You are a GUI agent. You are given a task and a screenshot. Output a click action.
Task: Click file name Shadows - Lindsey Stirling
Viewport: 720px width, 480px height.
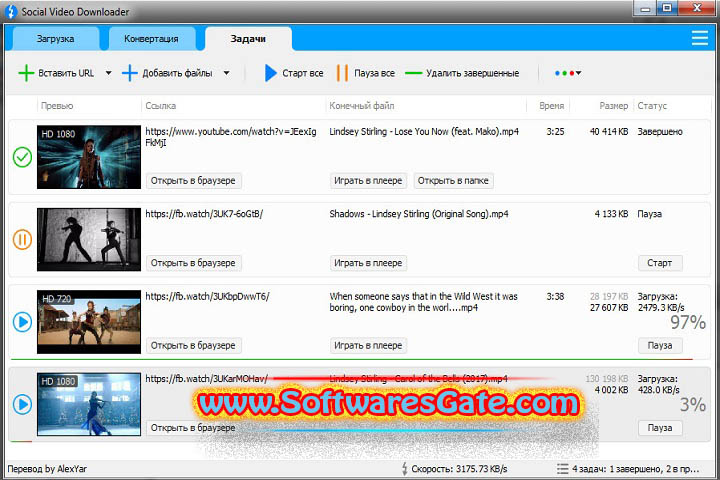tap(419, 214)
